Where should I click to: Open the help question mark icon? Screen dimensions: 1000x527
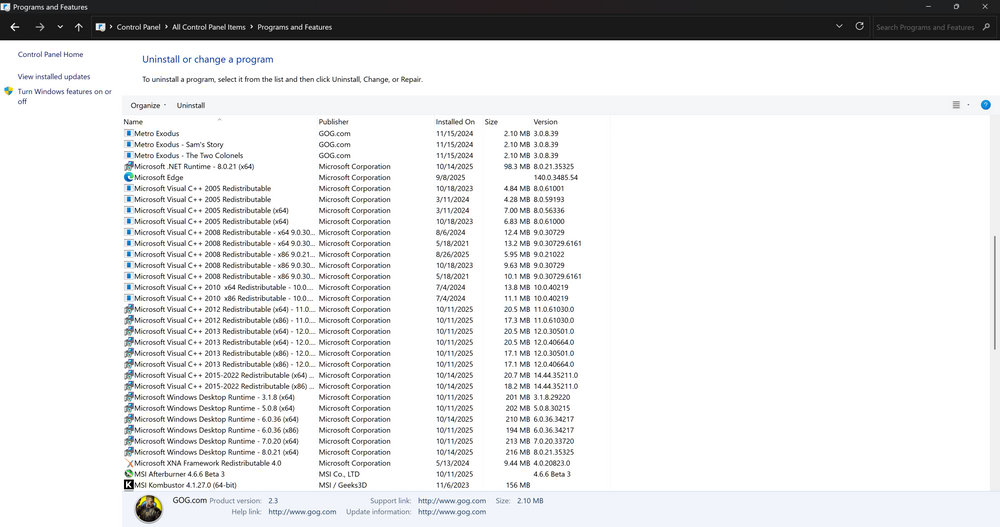point(985,105)
